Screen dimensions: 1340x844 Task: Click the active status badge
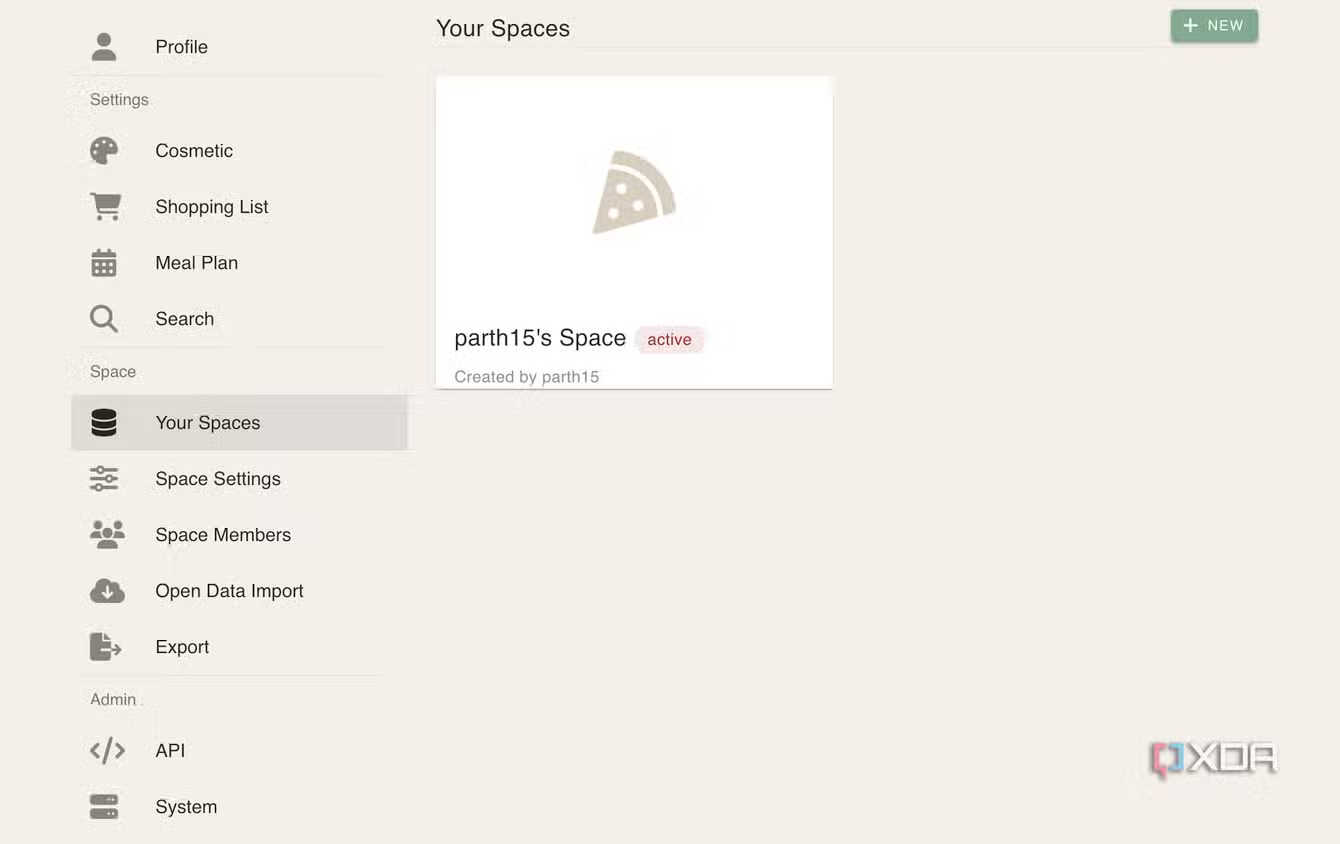coord(669,340)
